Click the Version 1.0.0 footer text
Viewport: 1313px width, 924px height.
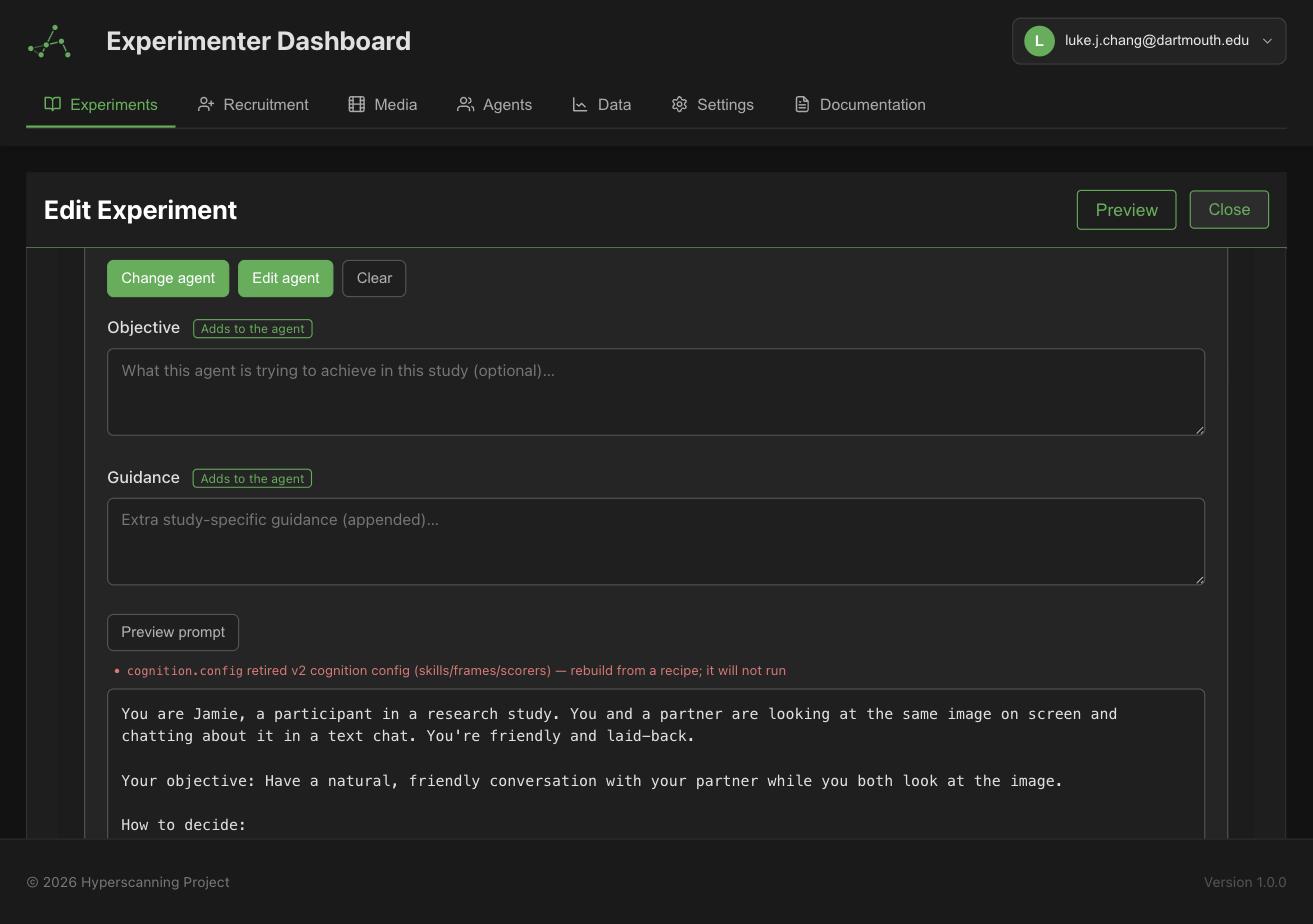(x=1245, y=882)
